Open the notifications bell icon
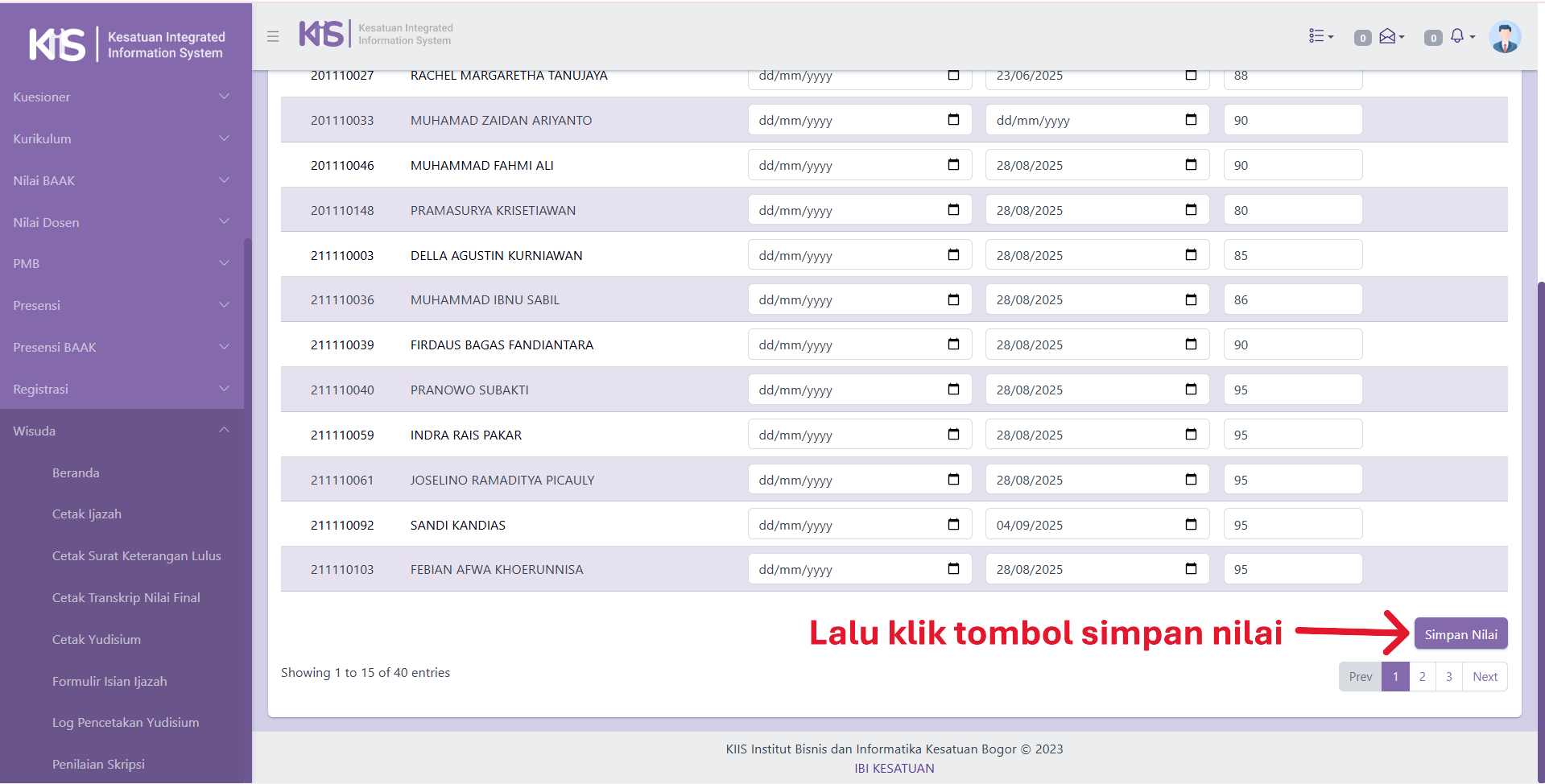Image resolution: width=1545 pixels, height=784 pixels. pyautogui.click(x=1458, y=36)
